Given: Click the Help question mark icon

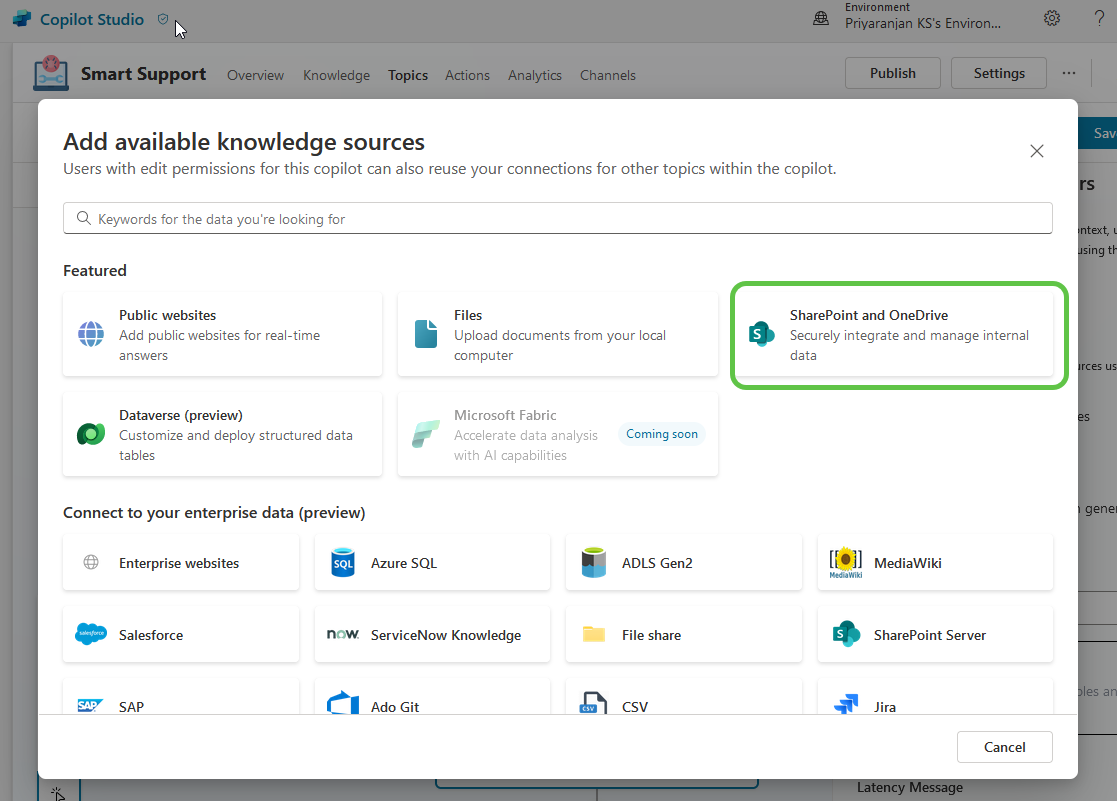Looking at the screenshot, I should (1101, 18).
